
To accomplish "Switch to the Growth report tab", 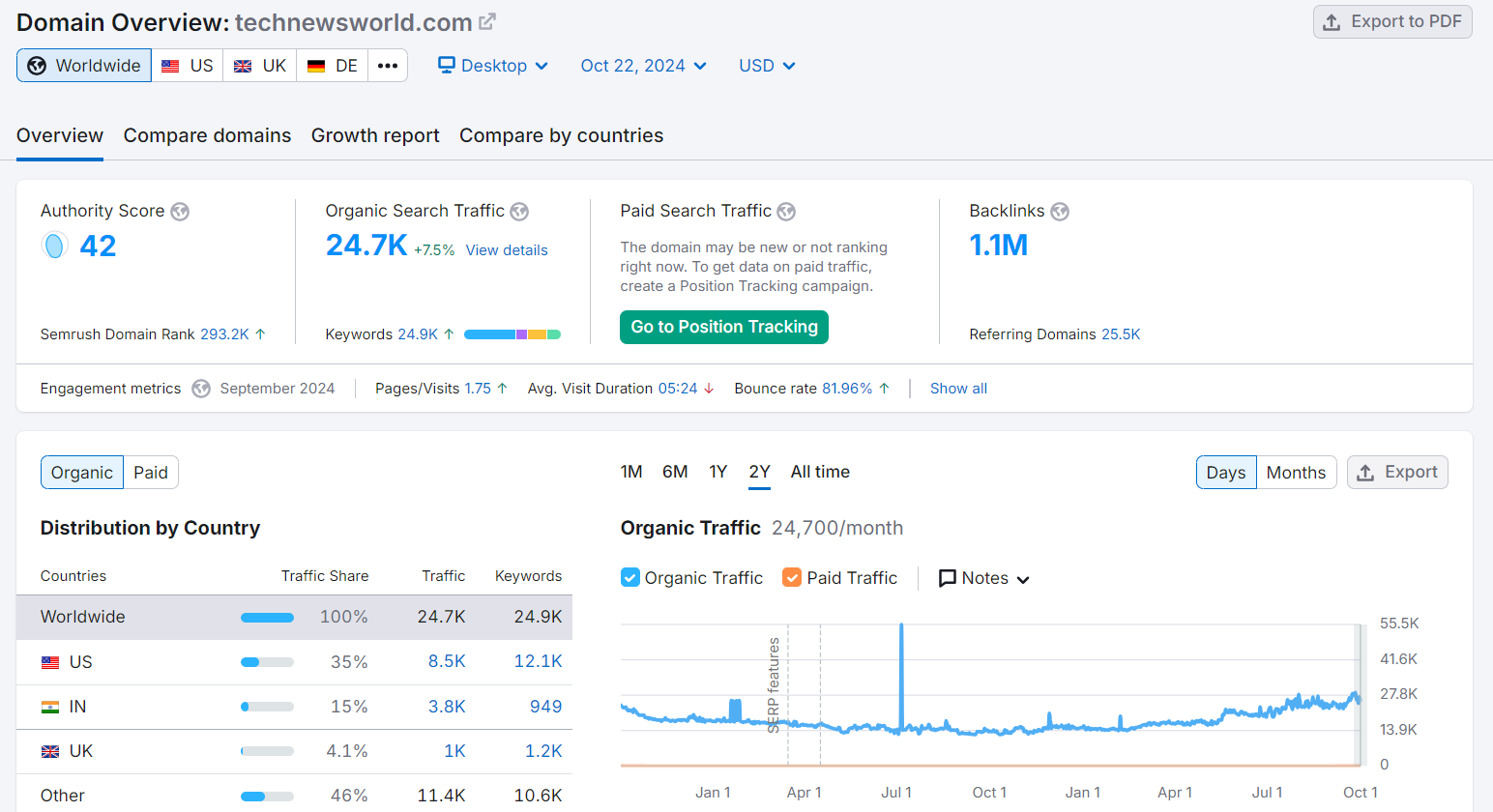I will pyautogui.click(x=375, y=135).
